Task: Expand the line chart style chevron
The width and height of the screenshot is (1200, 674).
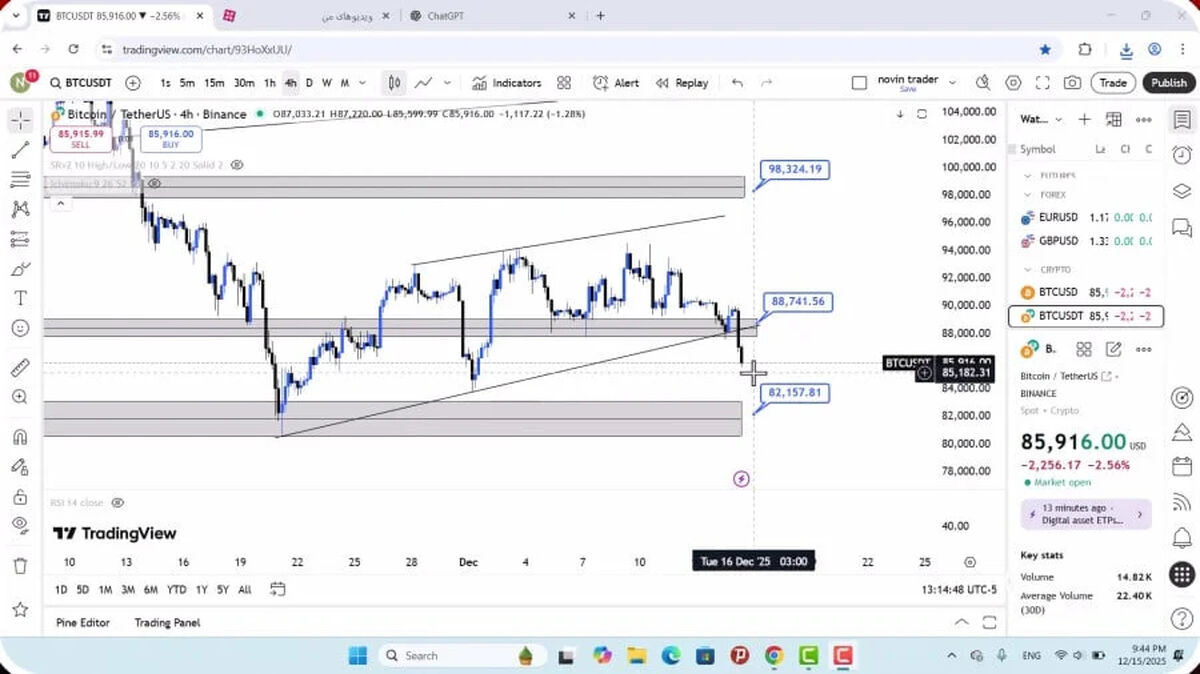Action: [447, 83]
